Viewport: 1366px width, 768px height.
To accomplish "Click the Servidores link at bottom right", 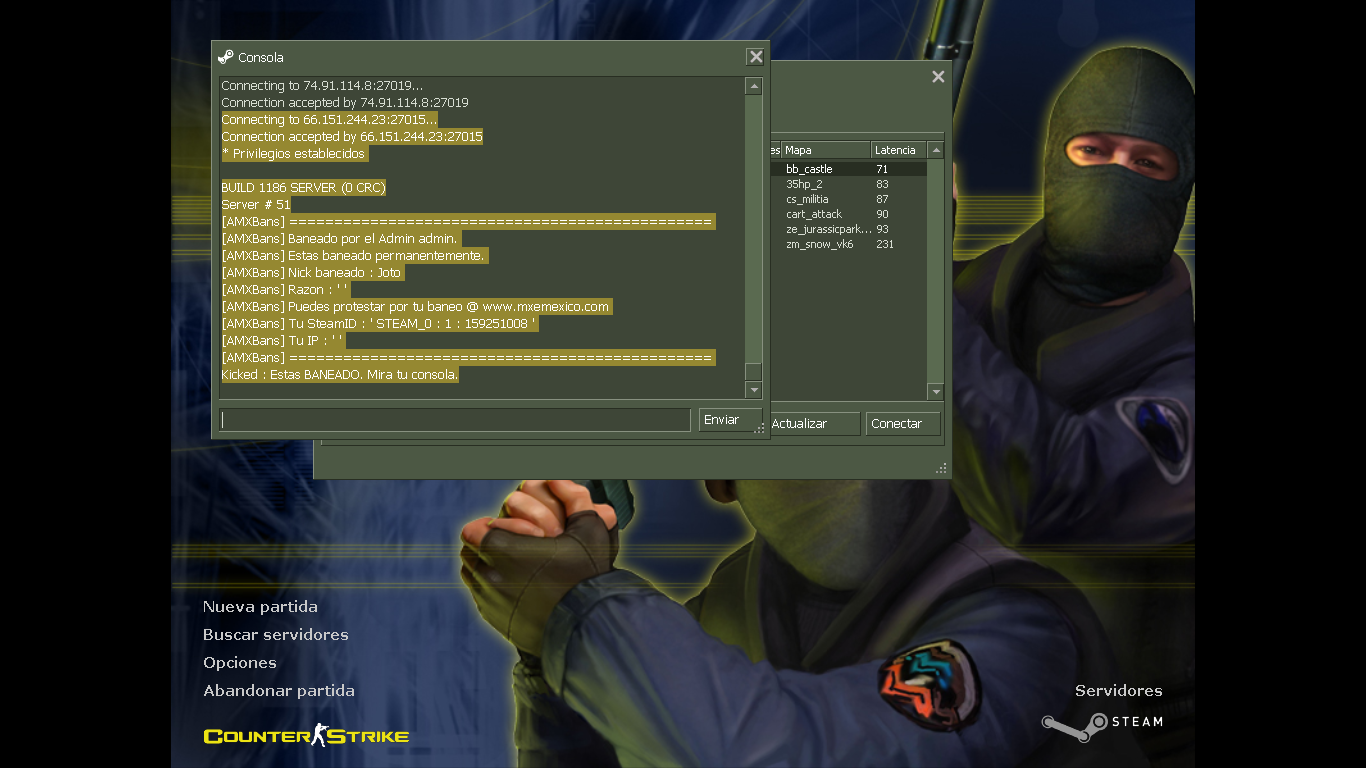I will [1119, 691].
